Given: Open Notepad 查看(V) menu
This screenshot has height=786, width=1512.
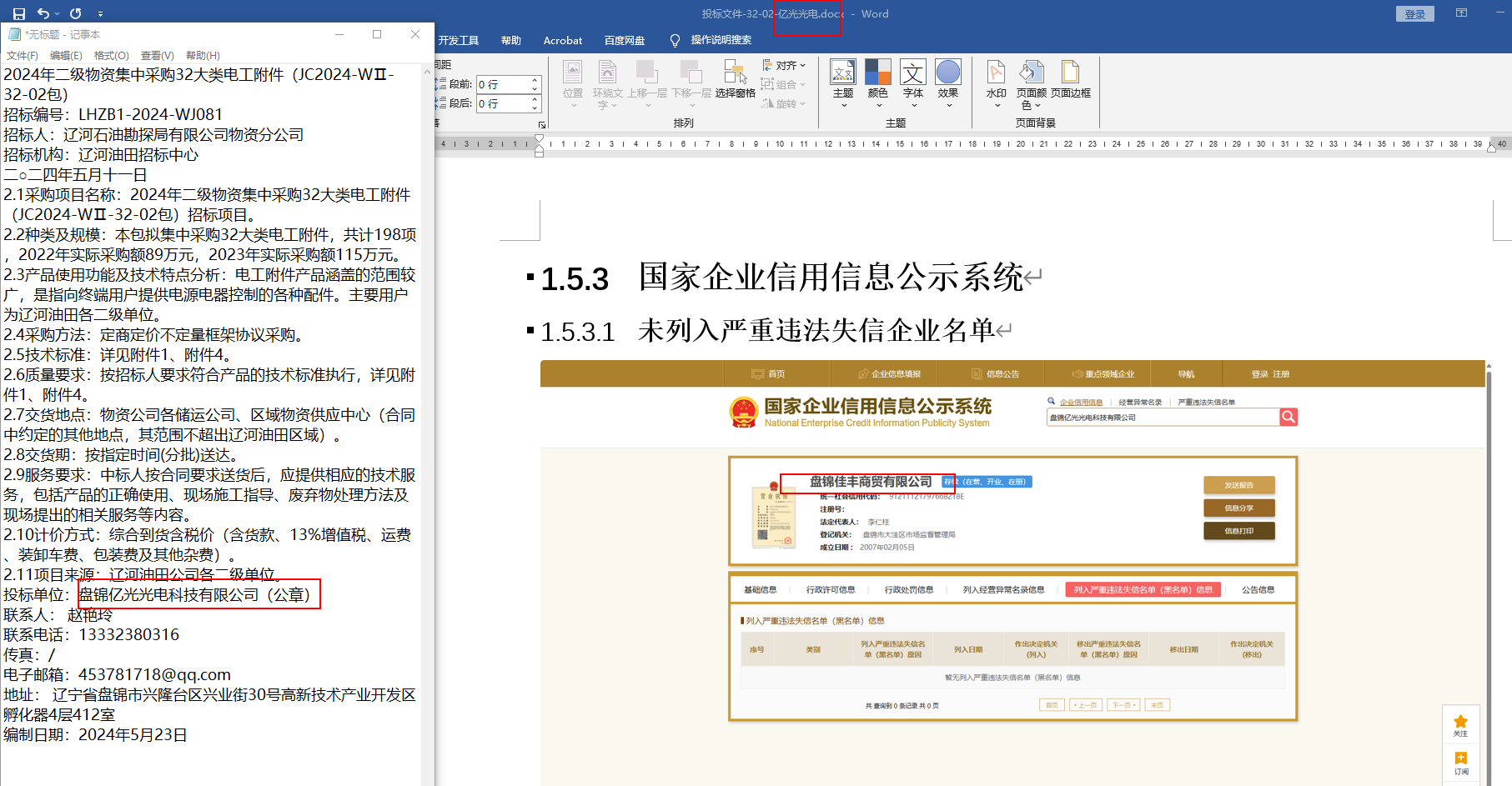Looking at the screenshot, I should coord(158,55).
